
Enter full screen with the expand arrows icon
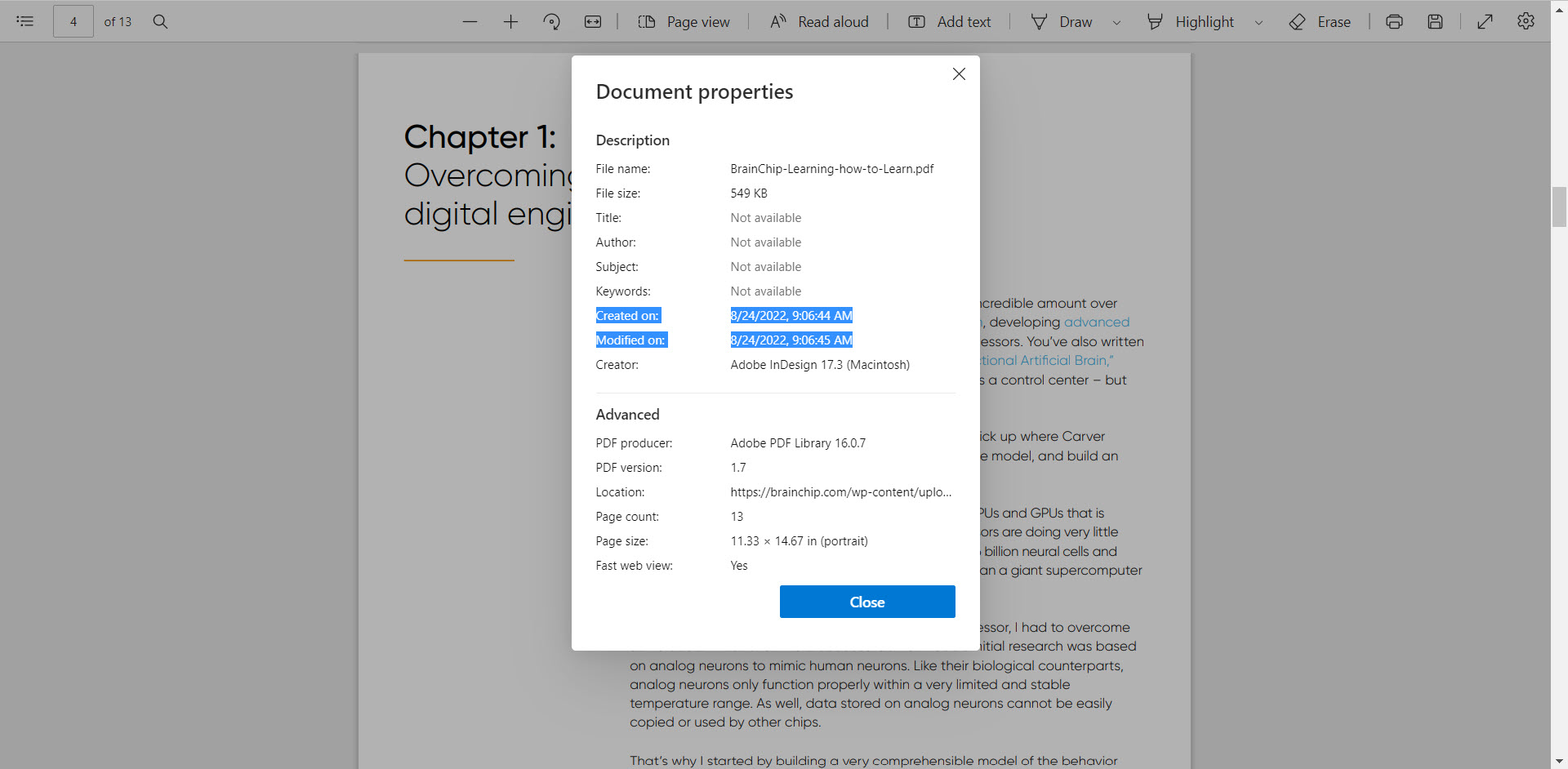point(1485,21)
